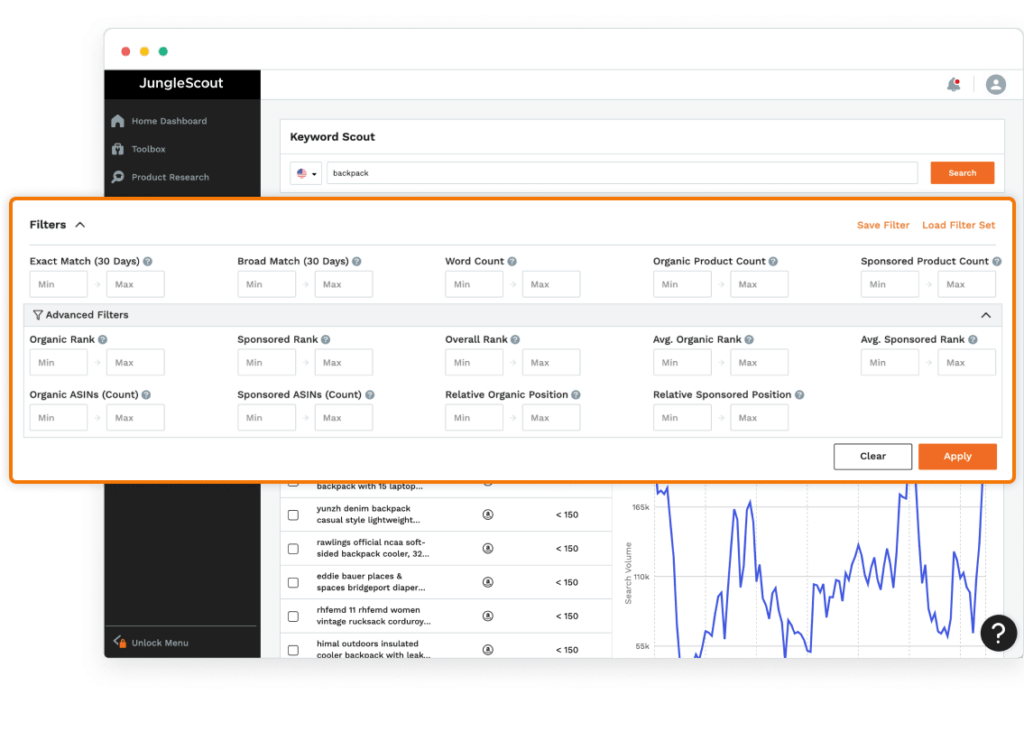Open Product Research in sidebar
The image size is (1024, 732).
[x=170, y=177]
